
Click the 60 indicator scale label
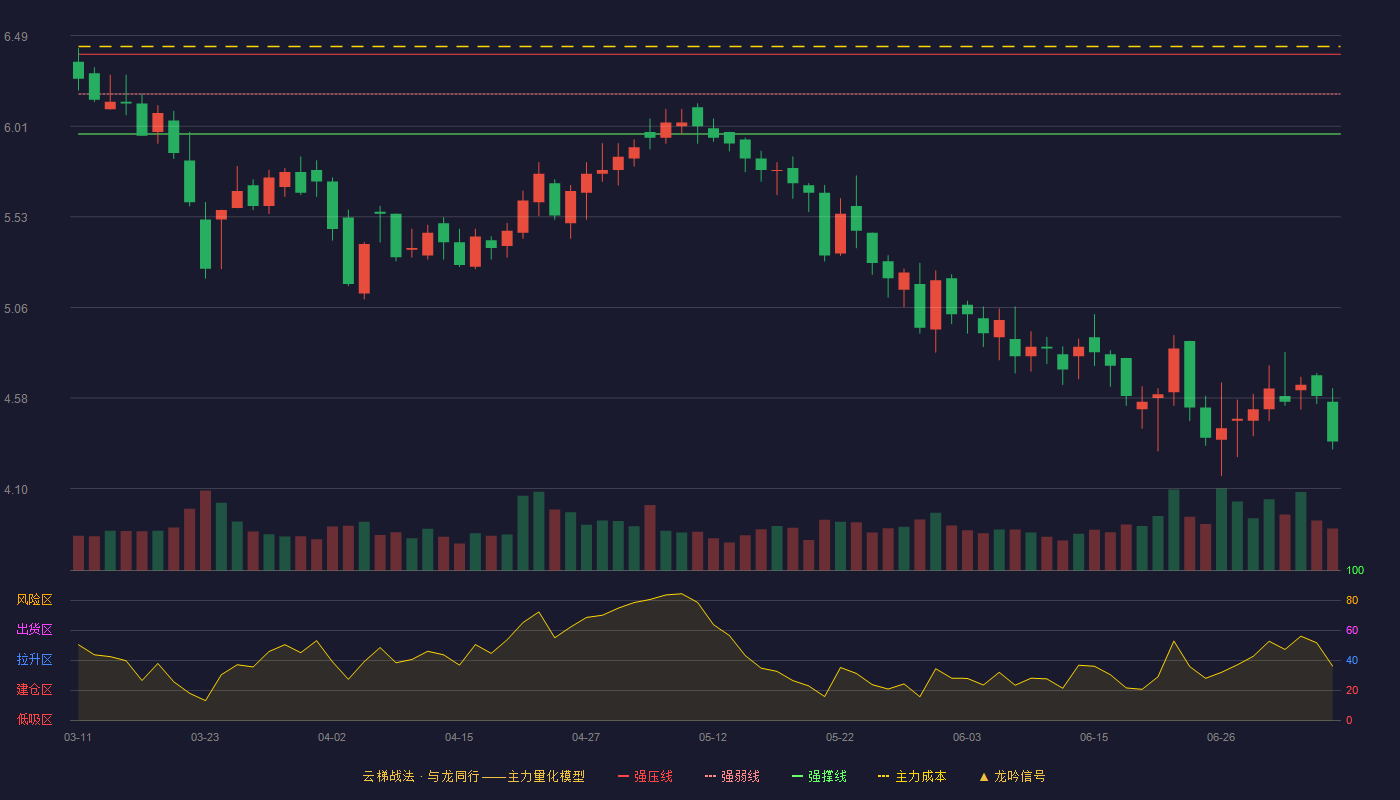tap(1352, 630)
